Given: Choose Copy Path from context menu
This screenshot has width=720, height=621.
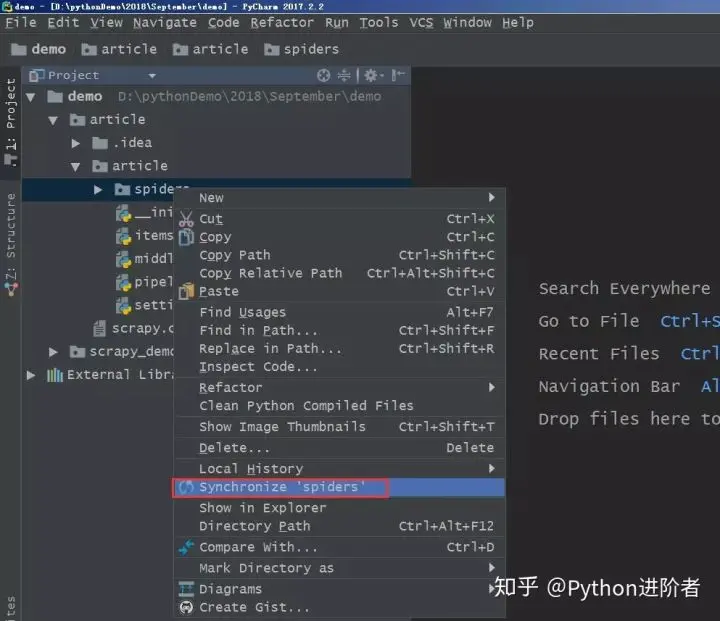Looking at the screenshot, I should (x=340, y=255).
